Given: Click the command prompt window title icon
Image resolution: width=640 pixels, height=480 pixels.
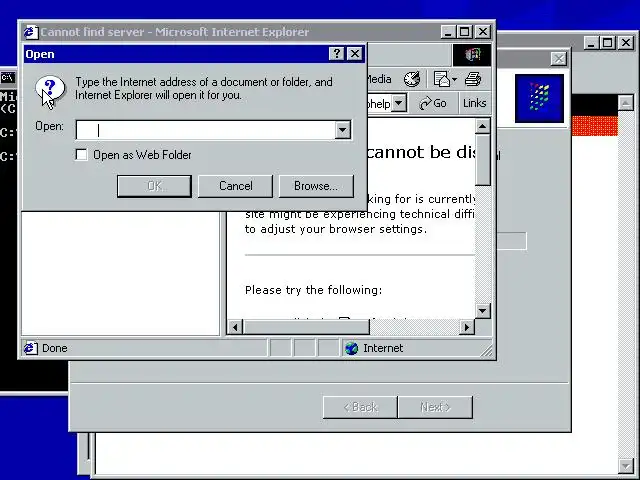Looking at the screenshot, I should click(x=8, y=77).
